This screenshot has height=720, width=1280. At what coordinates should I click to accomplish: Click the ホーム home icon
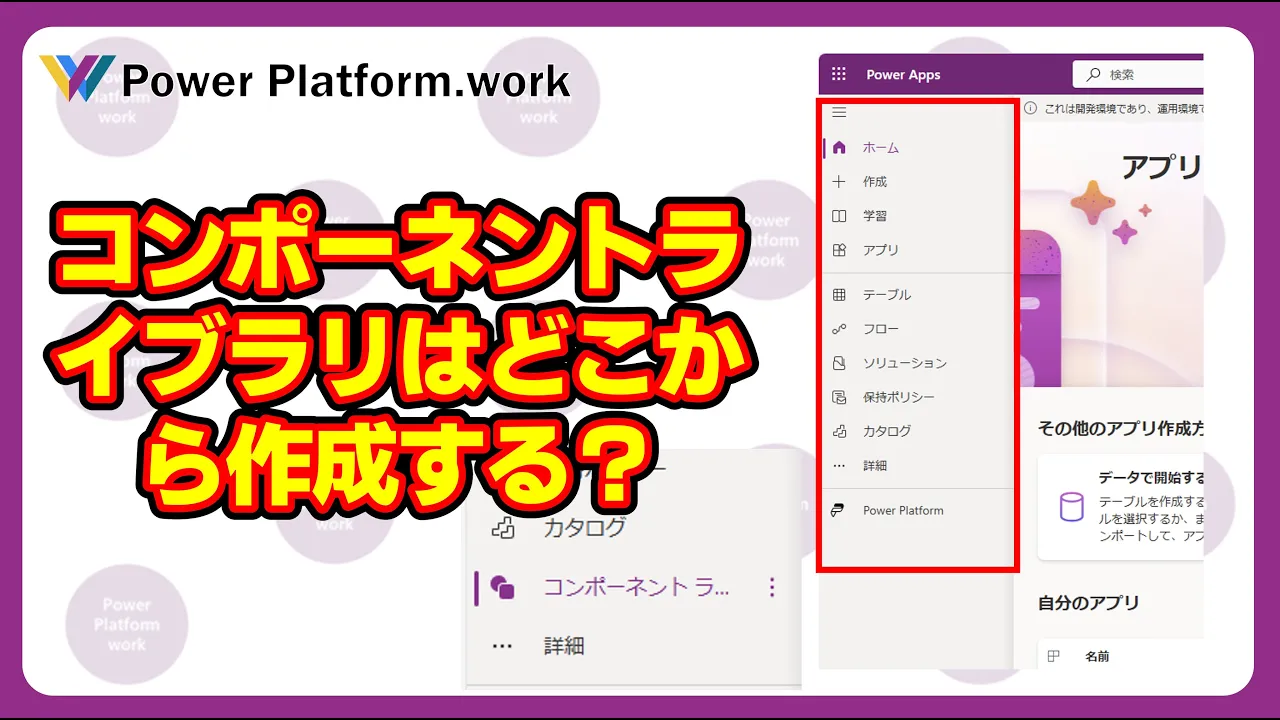click(839, 147)
